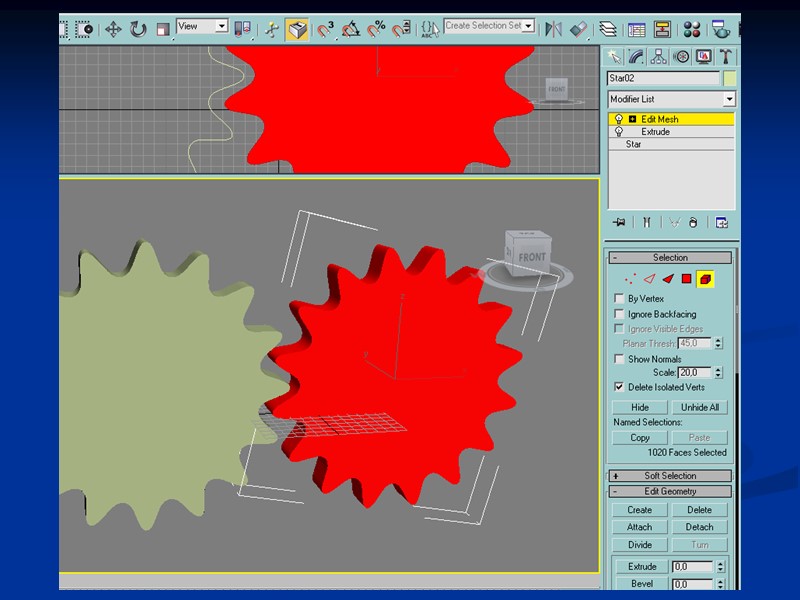Toggle the Extrude modifier lightbulb
The width and height of the screenshot is (800, 600).
(x=619, y=132)
